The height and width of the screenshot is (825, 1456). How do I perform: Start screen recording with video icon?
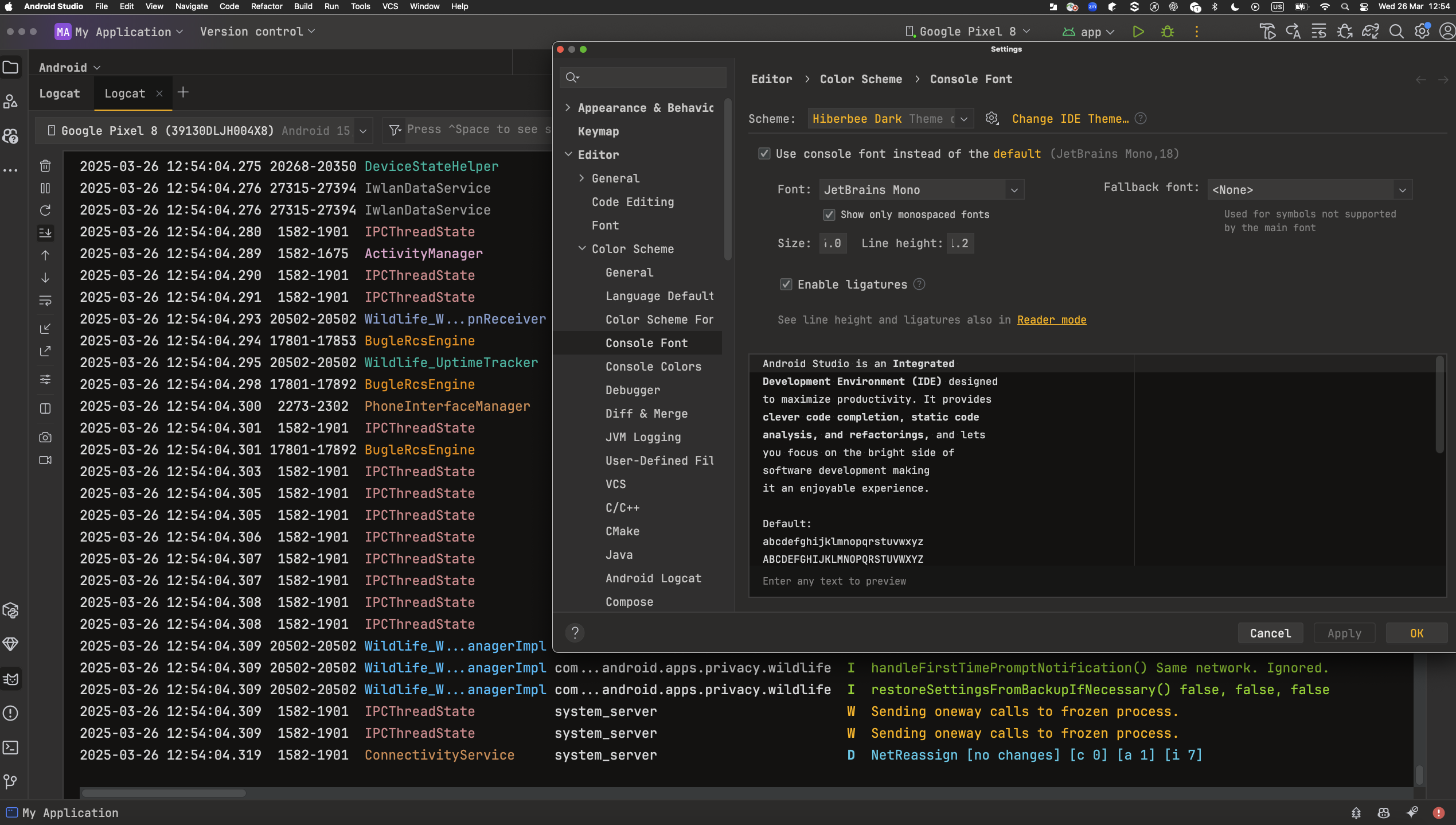(45, 460)
